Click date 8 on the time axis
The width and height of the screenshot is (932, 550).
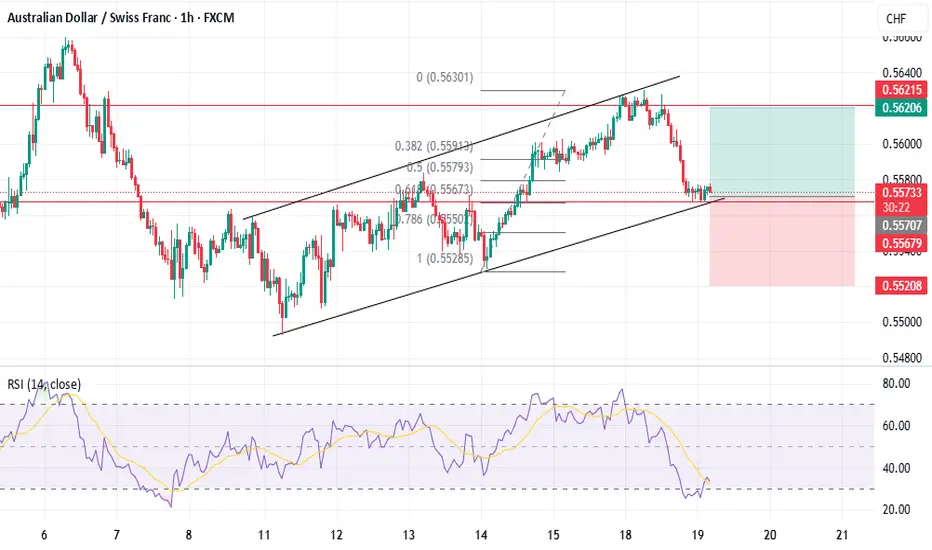[188, 535]
